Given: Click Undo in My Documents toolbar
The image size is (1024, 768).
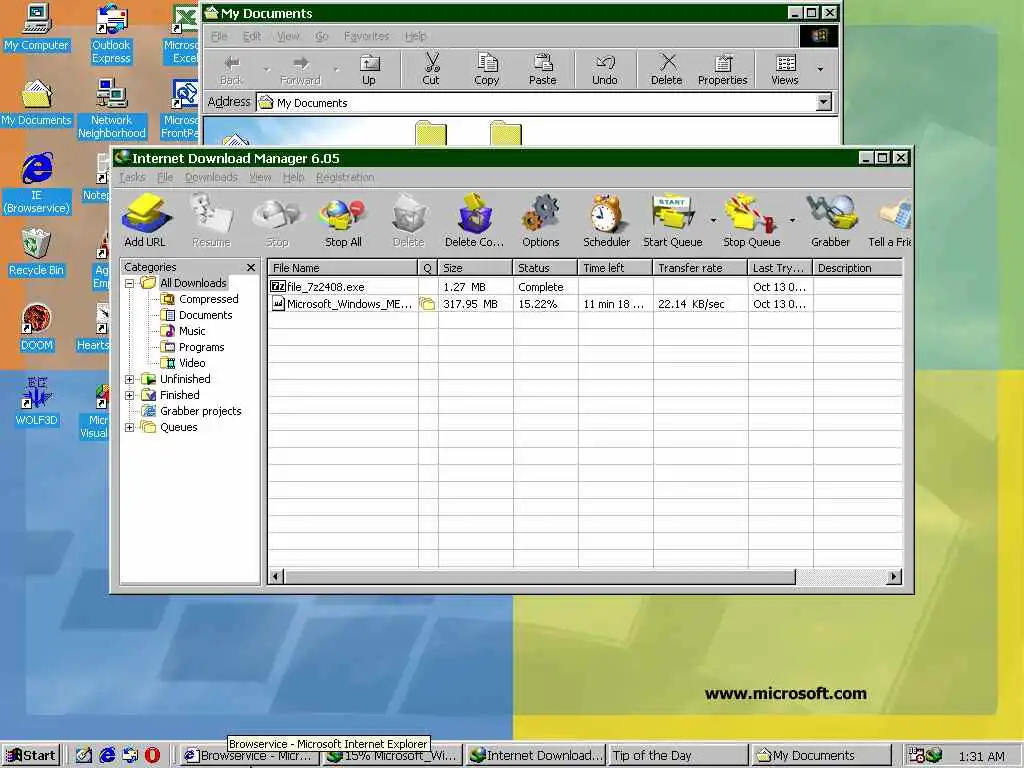Looking at the screenshot, I should [605, 69].
